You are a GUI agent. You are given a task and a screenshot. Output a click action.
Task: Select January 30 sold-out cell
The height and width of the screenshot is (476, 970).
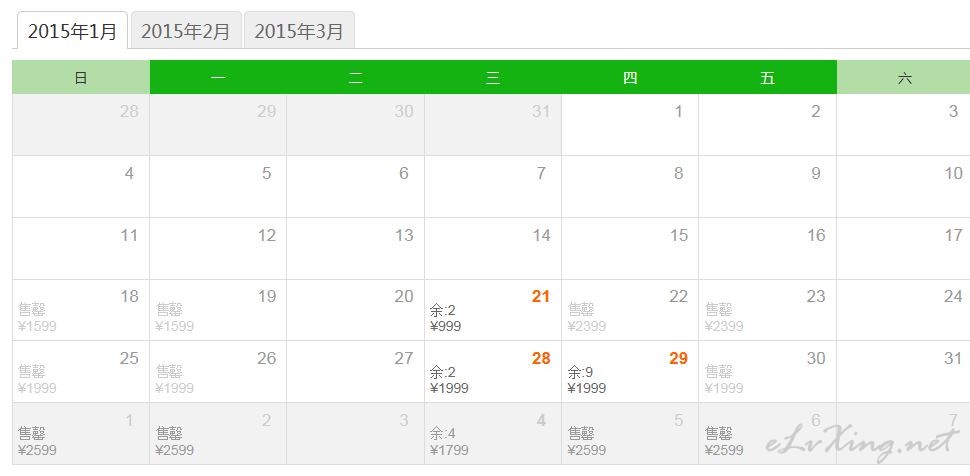click(768, 372)
